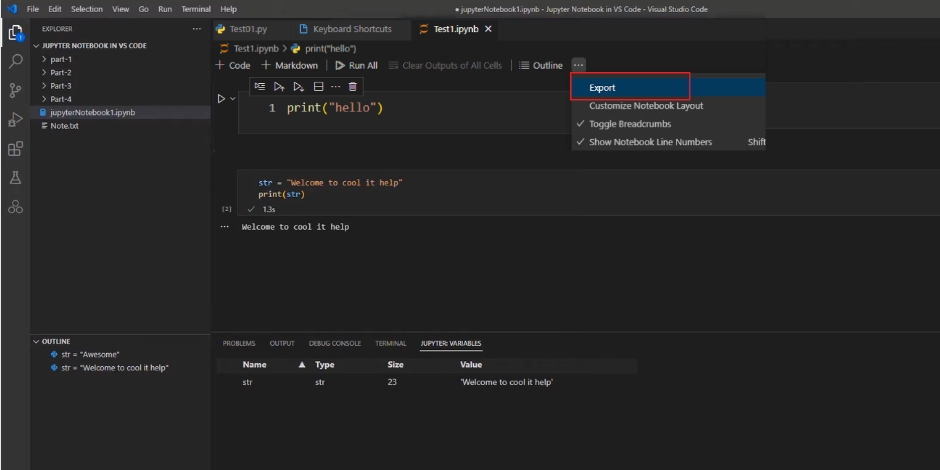940x470 pixels.
Task: Click the print("hello") breadcrumb
Action: click(x=324, y=49)
